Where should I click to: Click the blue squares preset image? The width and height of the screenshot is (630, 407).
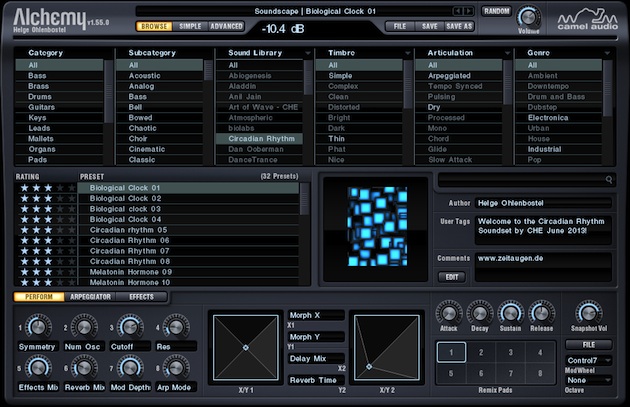coord(377,226)
